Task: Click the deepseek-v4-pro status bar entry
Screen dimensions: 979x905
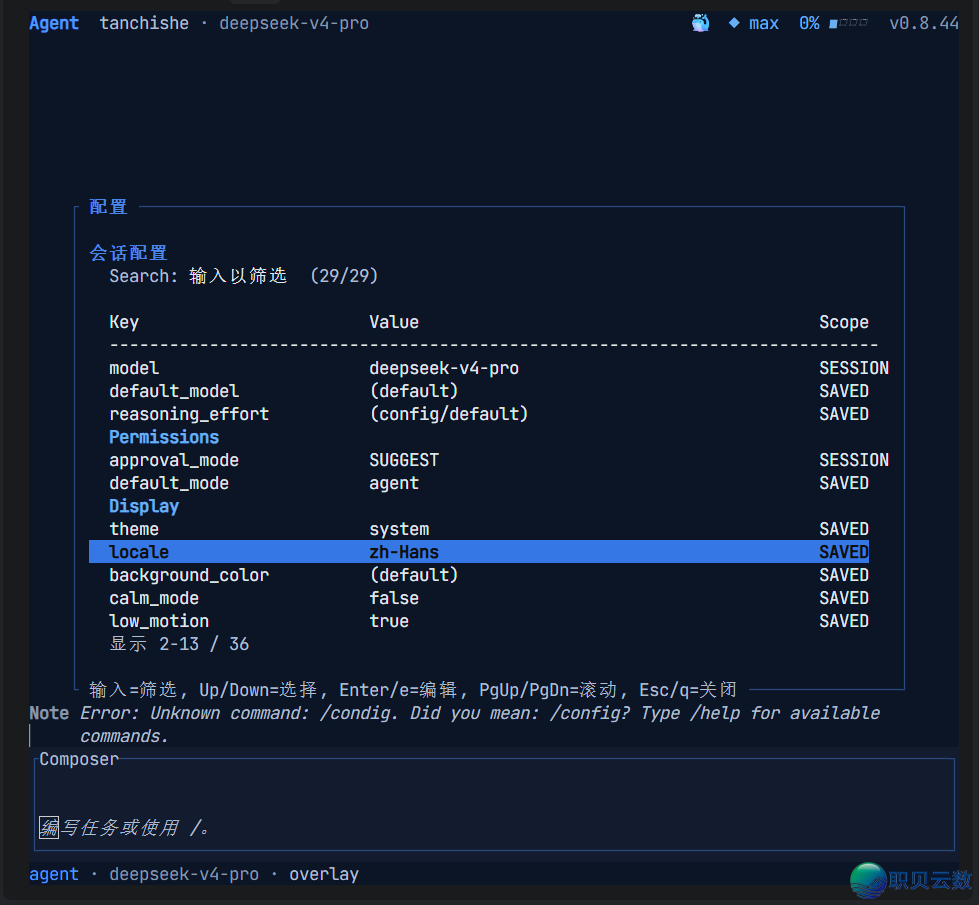Action: click(x=184, y=874)
